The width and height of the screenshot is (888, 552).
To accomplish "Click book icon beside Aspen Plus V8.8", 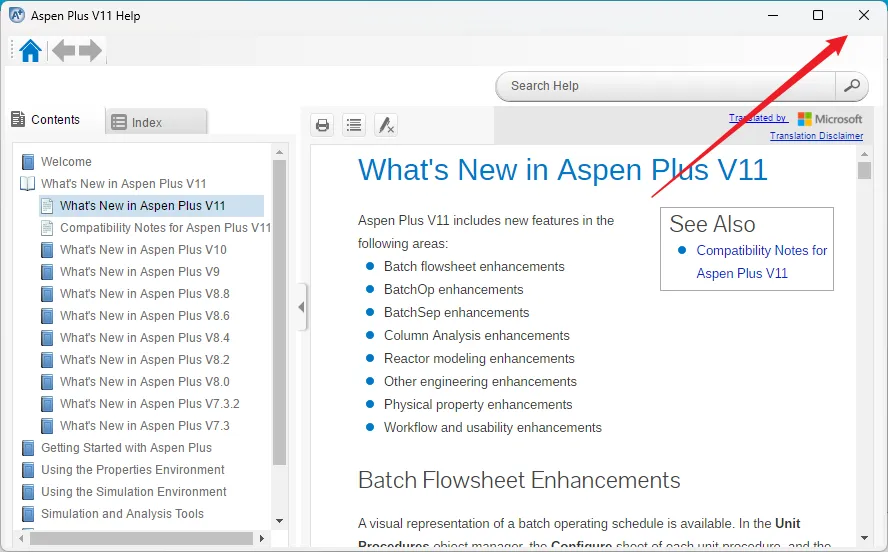I will click(x=48, y=294).
